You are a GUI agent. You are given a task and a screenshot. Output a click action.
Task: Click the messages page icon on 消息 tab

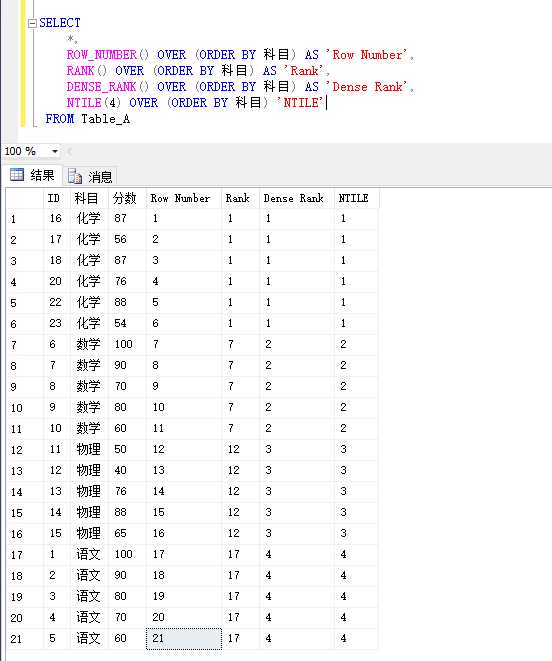75,176
